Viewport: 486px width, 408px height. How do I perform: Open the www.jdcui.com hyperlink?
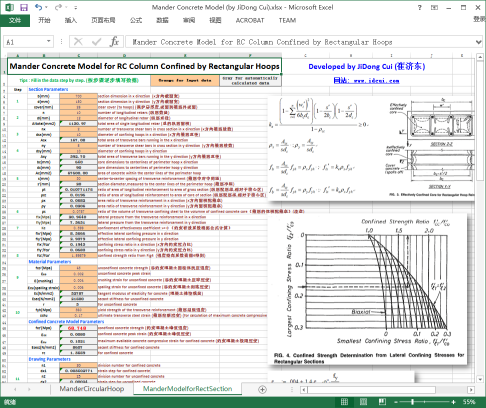pyautogui.click(x=366, y=80)
